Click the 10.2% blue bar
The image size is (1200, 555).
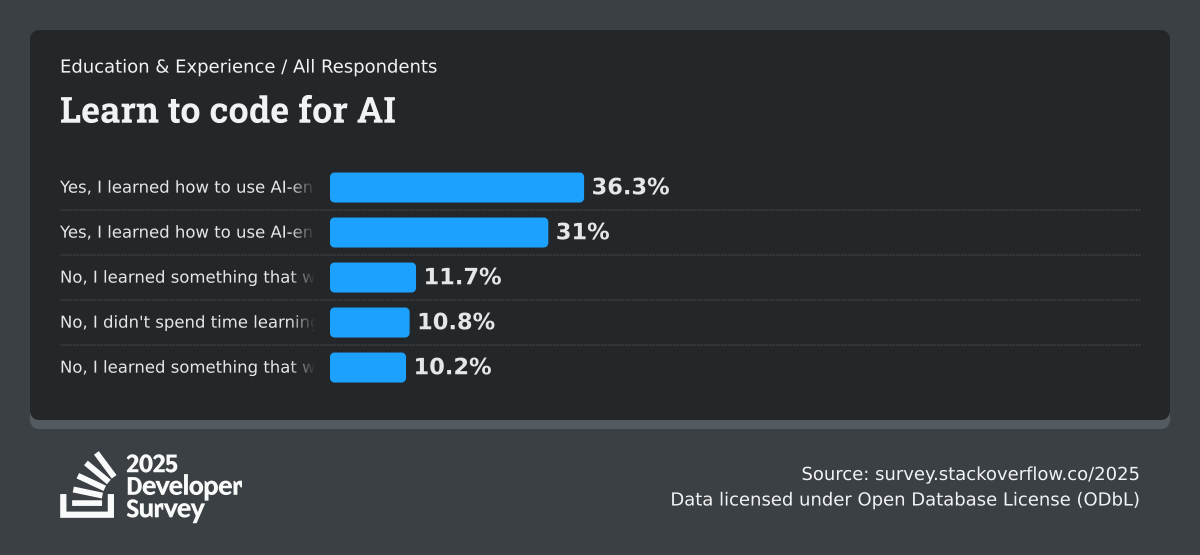367,367
